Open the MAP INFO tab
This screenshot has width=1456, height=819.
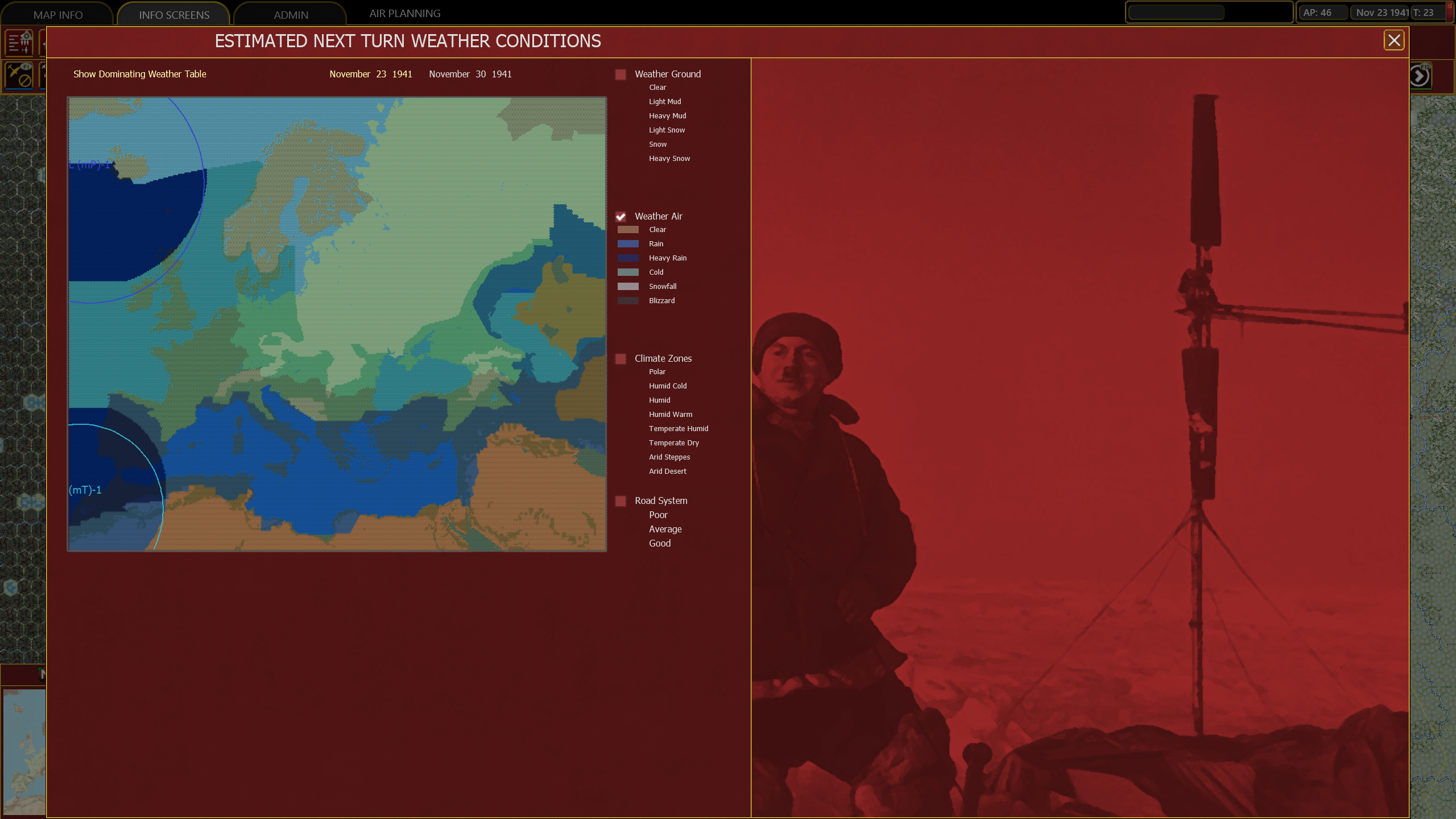[58, 15]
